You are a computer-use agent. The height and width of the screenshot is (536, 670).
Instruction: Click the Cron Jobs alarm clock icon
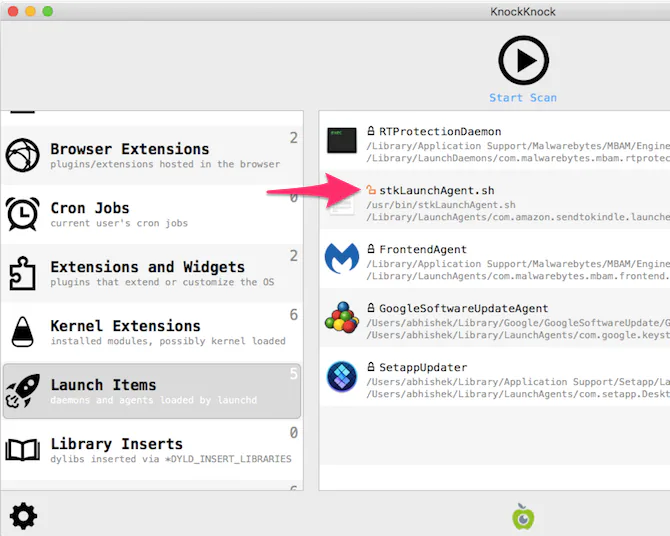tap(23, 214)
